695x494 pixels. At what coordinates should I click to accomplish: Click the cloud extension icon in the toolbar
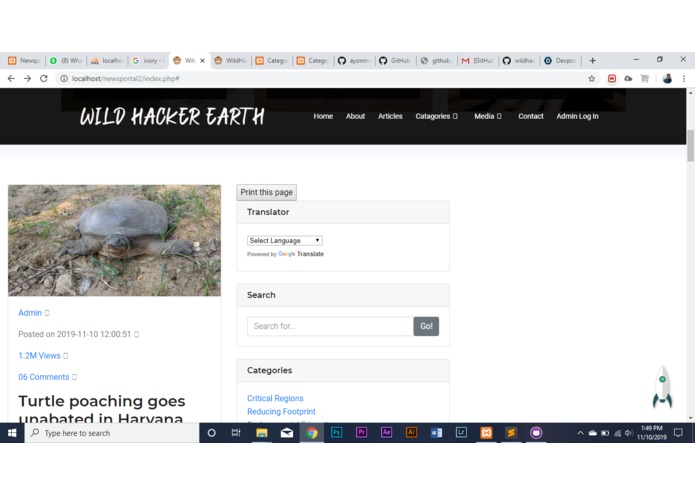(628, 78)
